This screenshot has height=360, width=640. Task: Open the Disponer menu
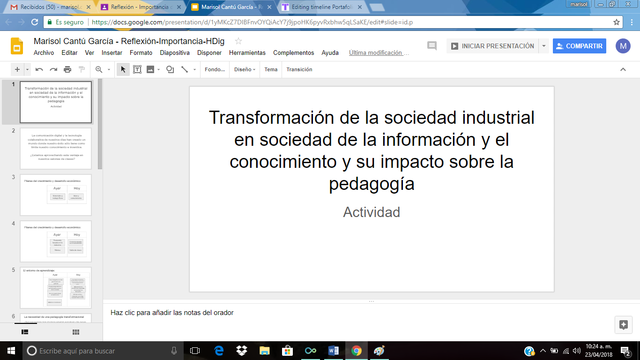(209, 53)
